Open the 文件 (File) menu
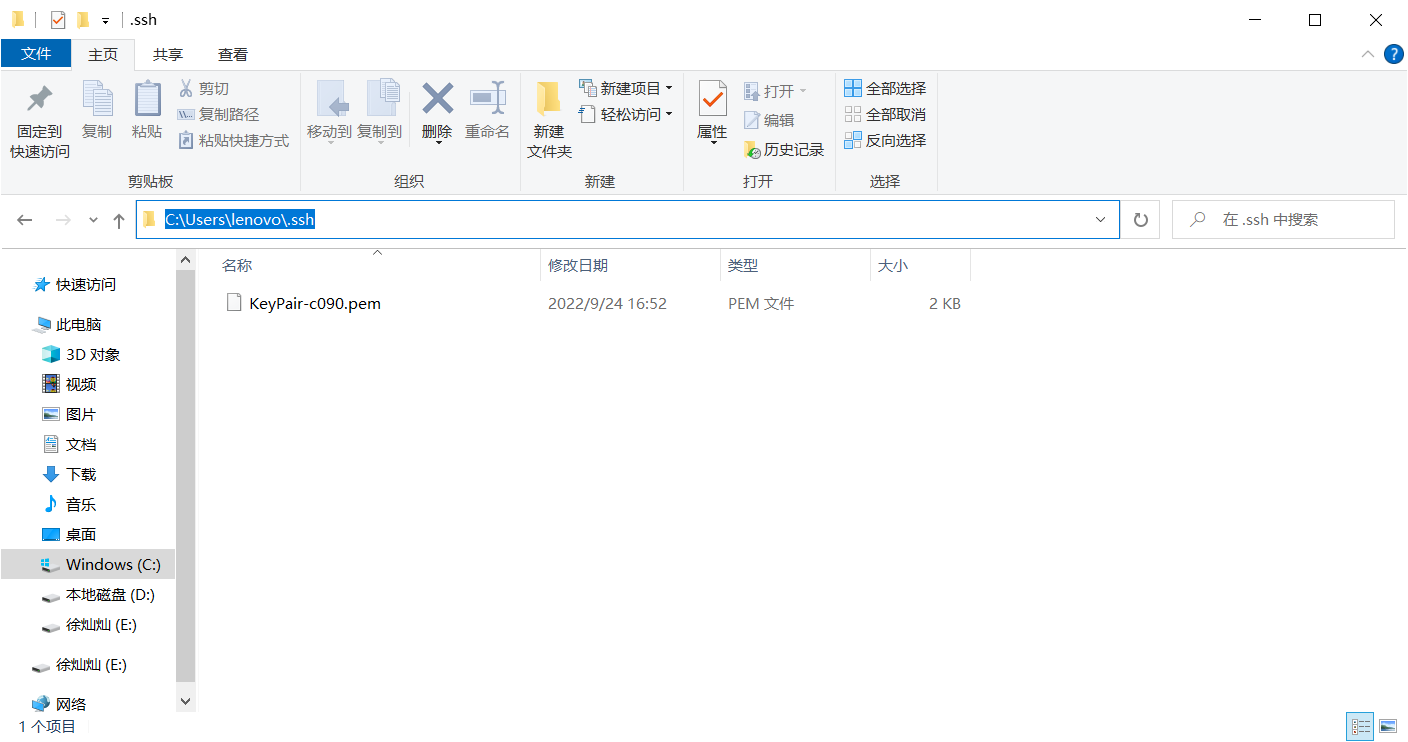This screenshot has height=742, width=1408. [x=36, y=54]
